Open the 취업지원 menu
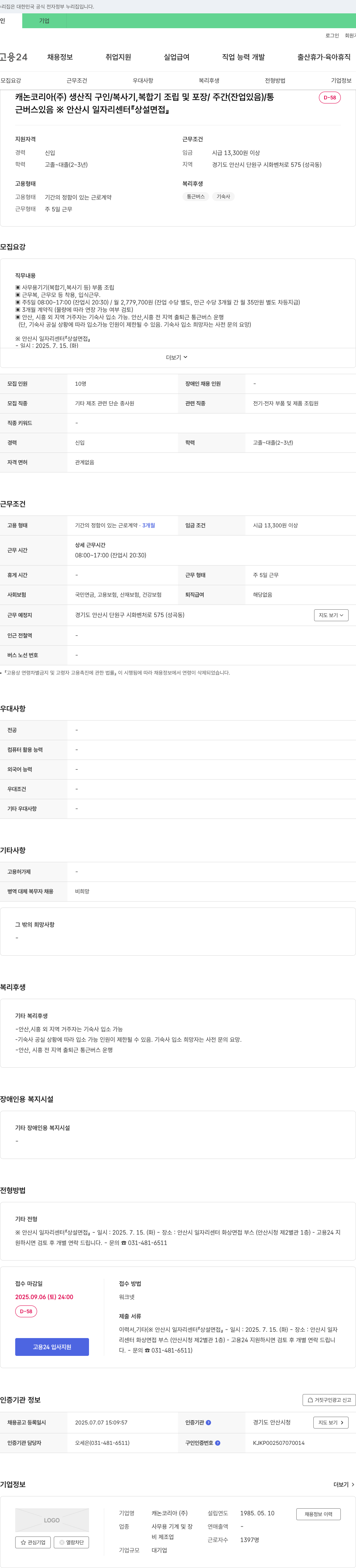356x1568 pixels. pyautogui.click(x=118, y=57)
